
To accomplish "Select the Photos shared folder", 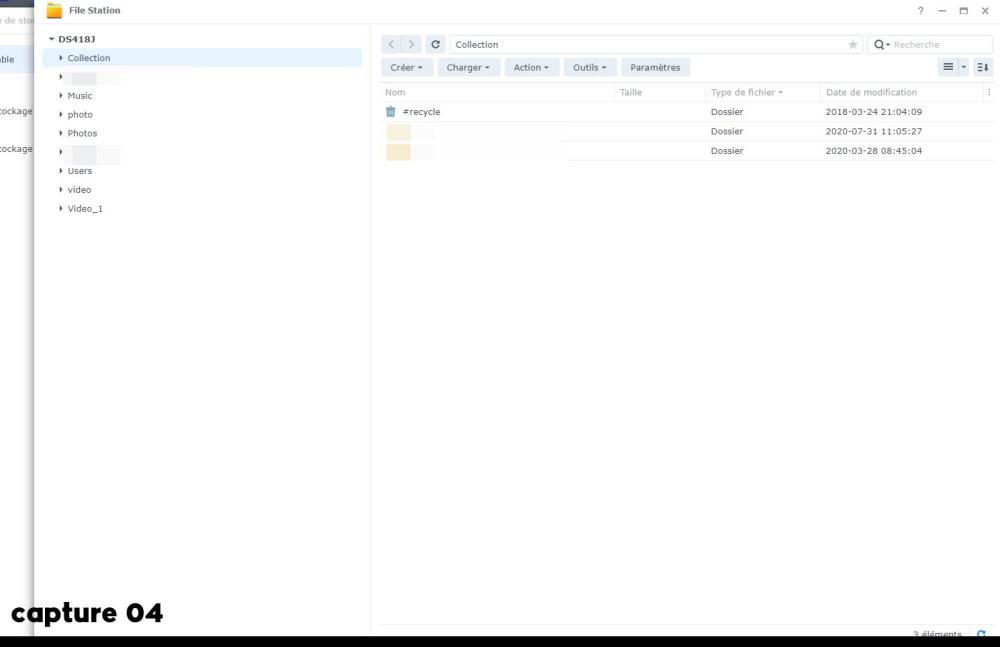I will [82, 133].
